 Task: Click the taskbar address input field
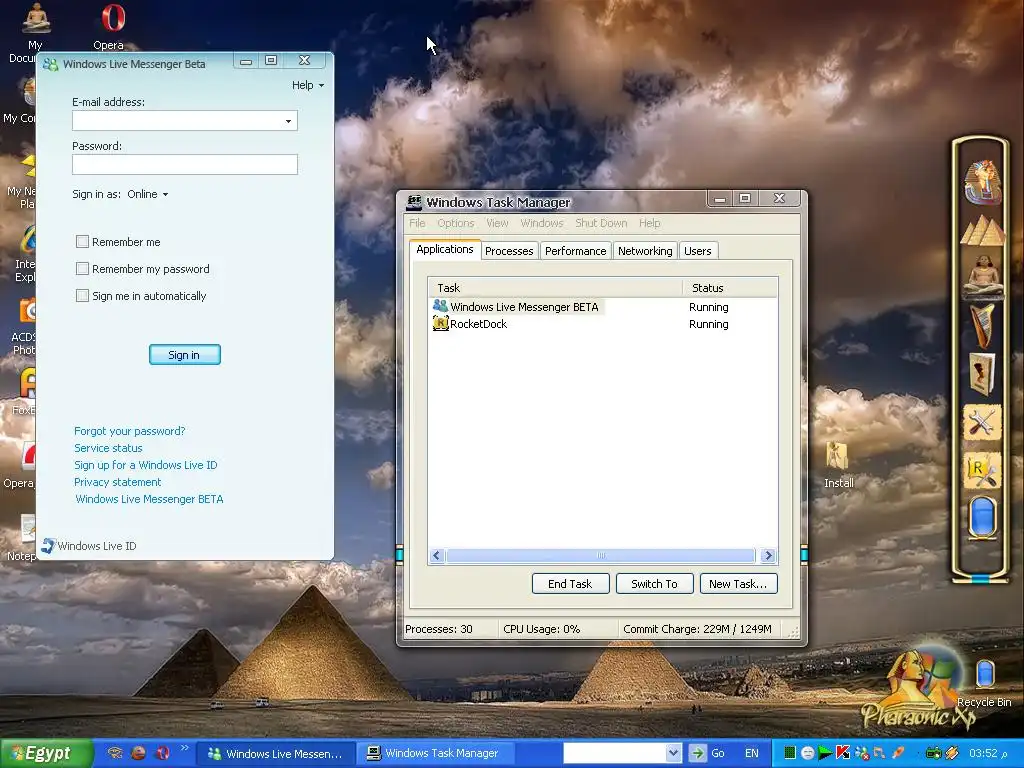pyautogui.click(x=615, y=753)
